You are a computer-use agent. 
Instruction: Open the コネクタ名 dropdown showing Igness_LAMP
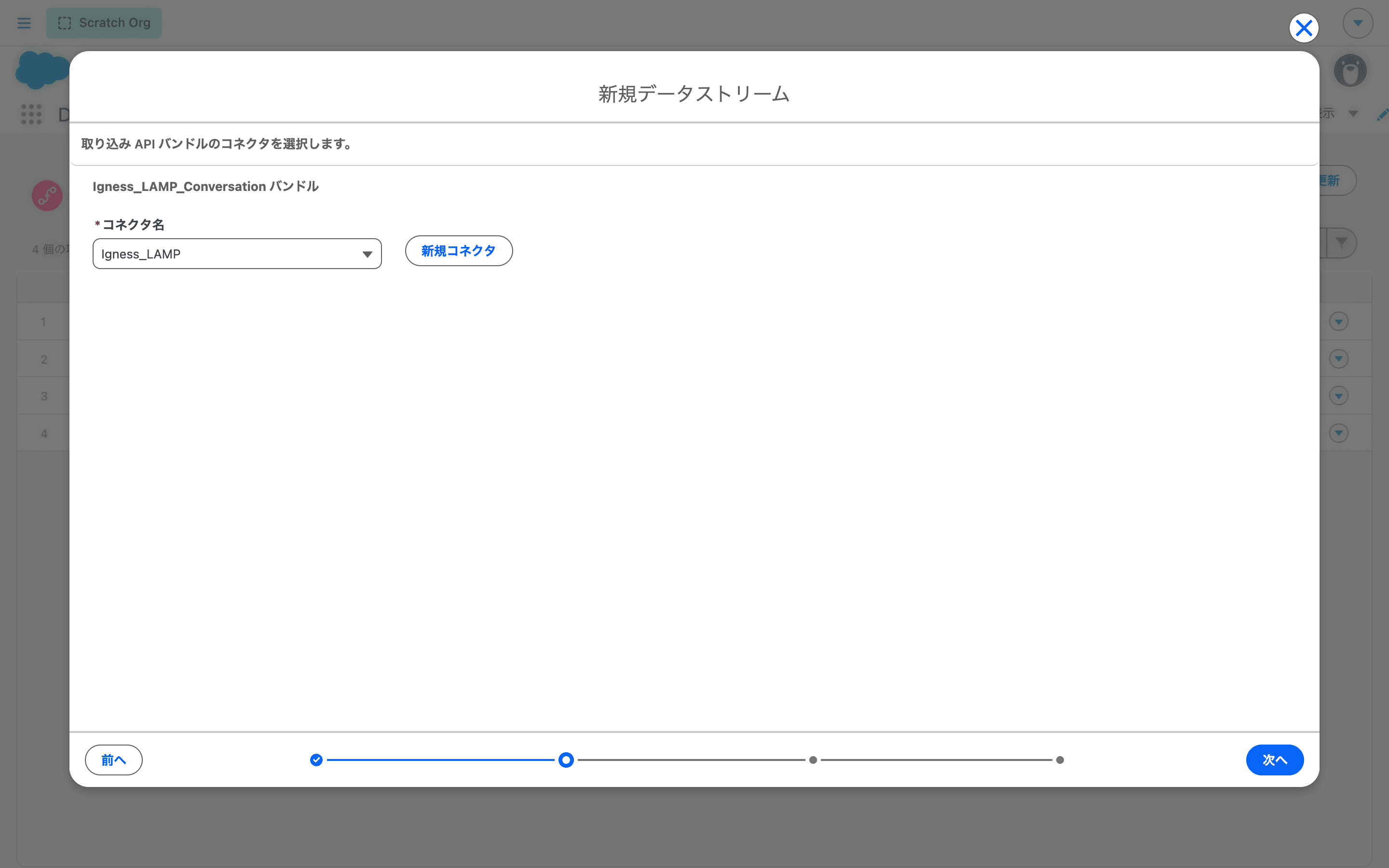(237, 254)
